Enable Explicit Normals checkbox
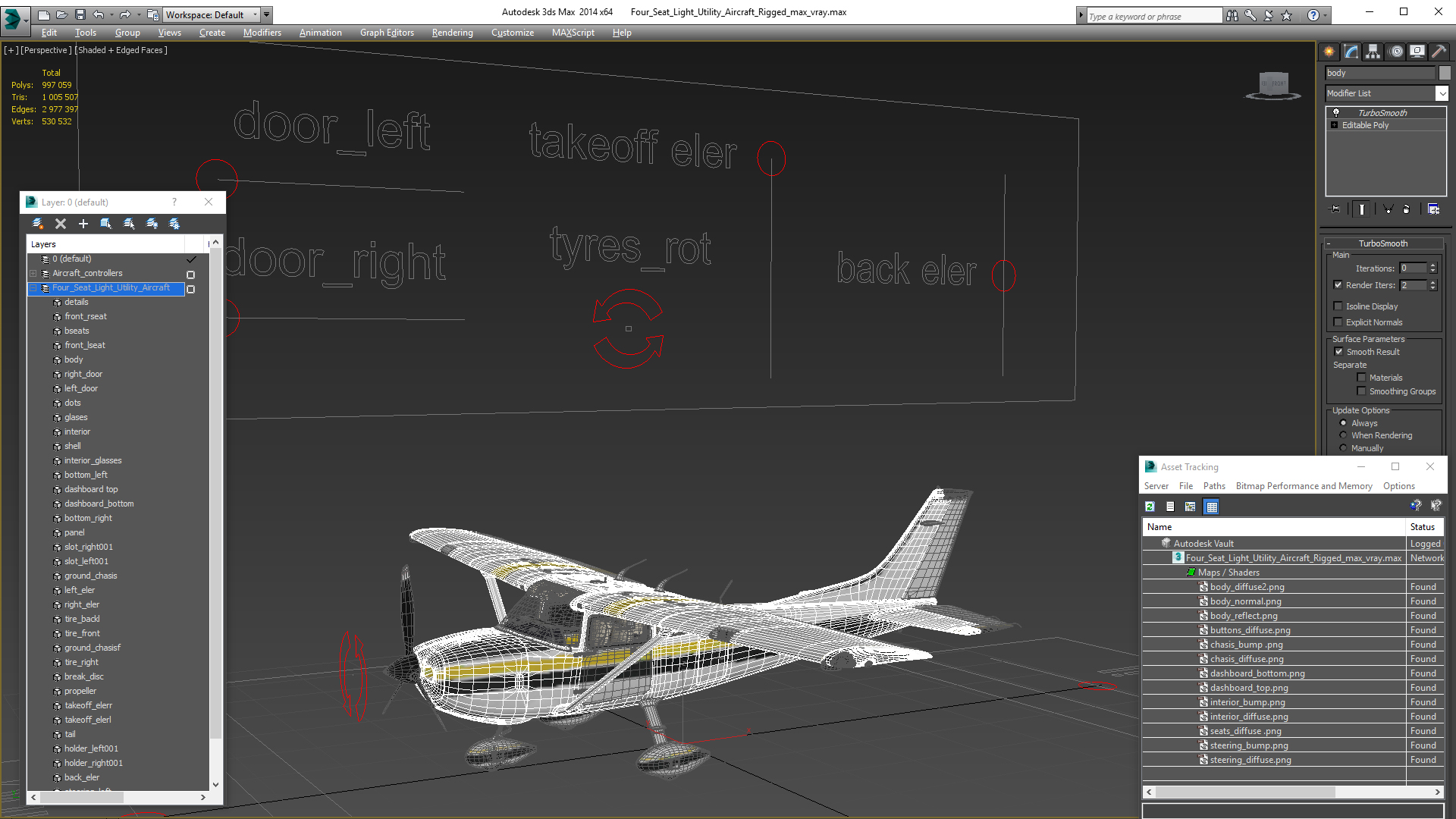This screenshot has height=819, width=1456. [x=1338, y=322]
